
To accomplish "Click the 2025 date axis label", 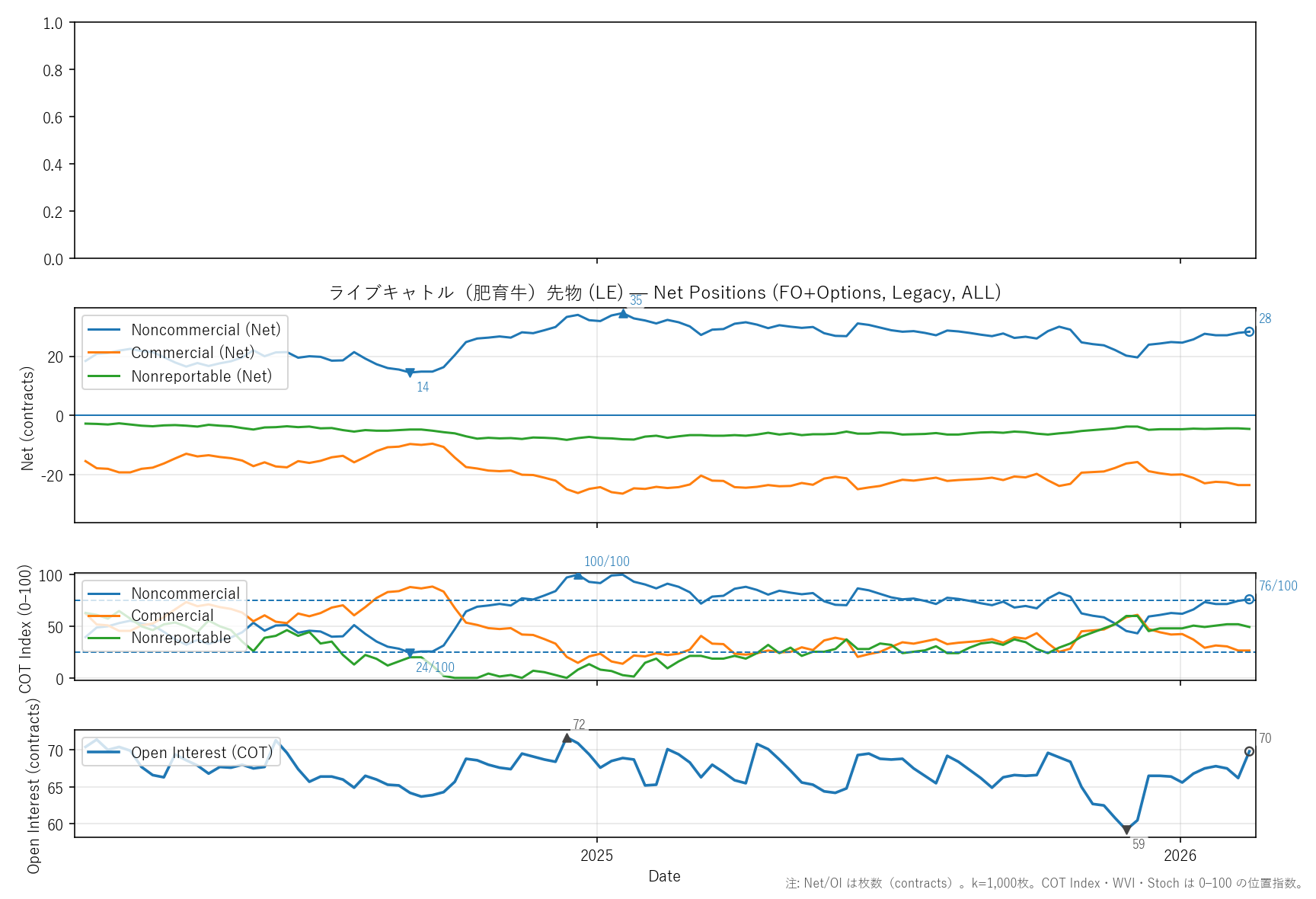I will coord(596,856).
